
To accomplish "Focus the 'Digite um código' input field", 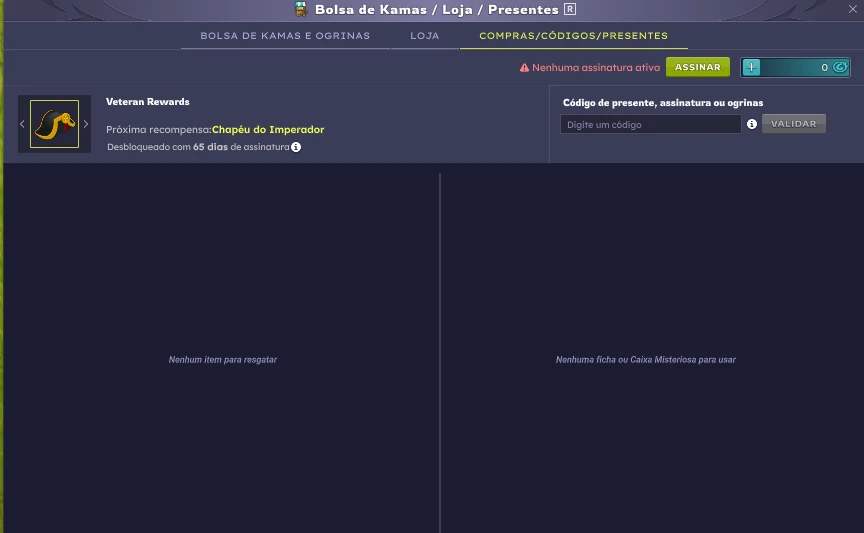I will 650,124.
